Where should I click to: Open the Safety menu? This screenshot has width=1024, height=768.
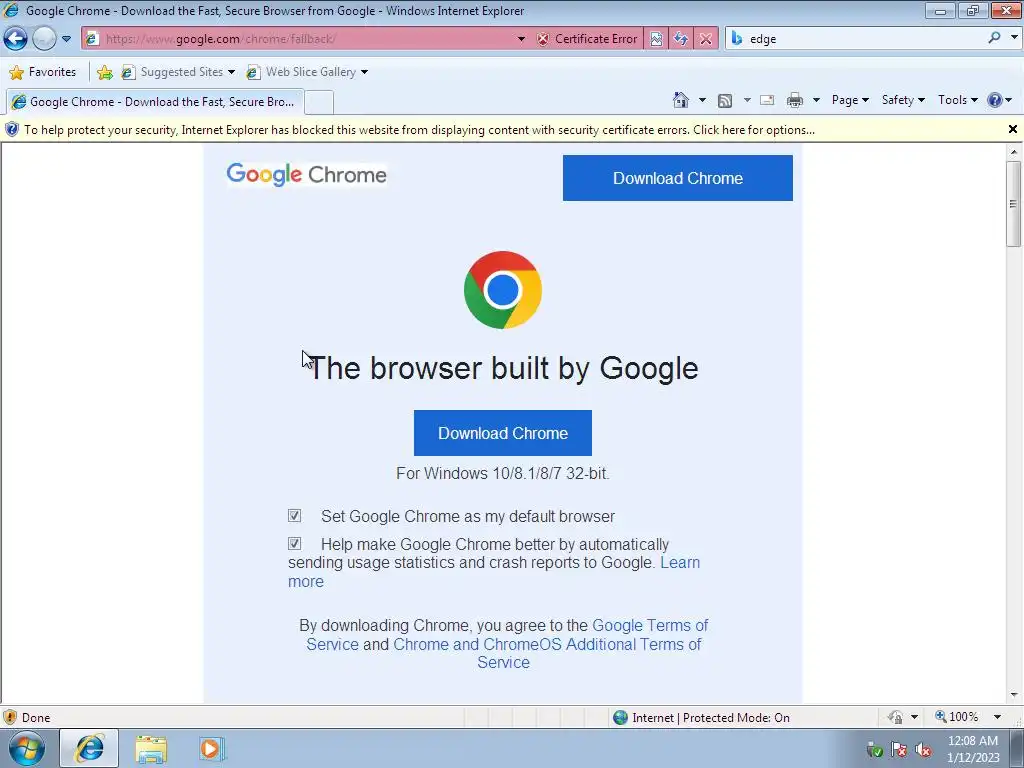(903, 100)
